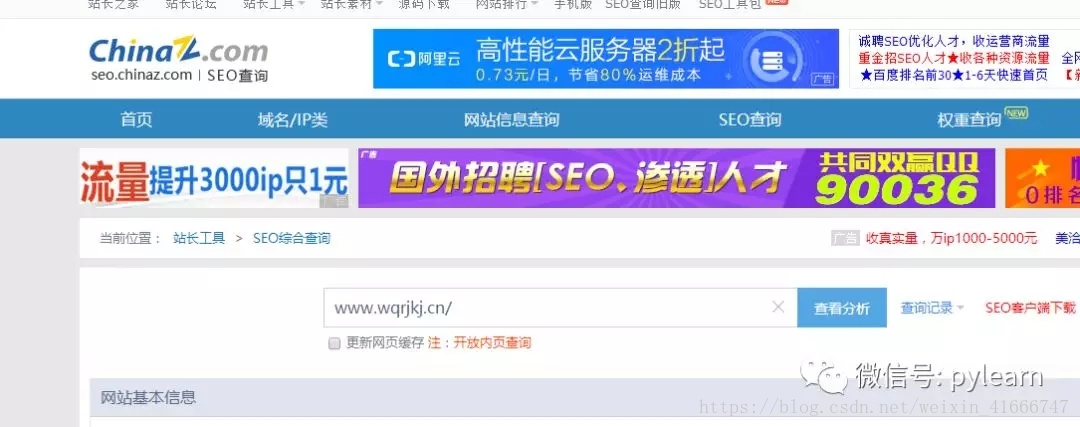Enable the 更新网页缓存 checkbox
This screenshot has width=1080, height=427.
coord(334,344)
